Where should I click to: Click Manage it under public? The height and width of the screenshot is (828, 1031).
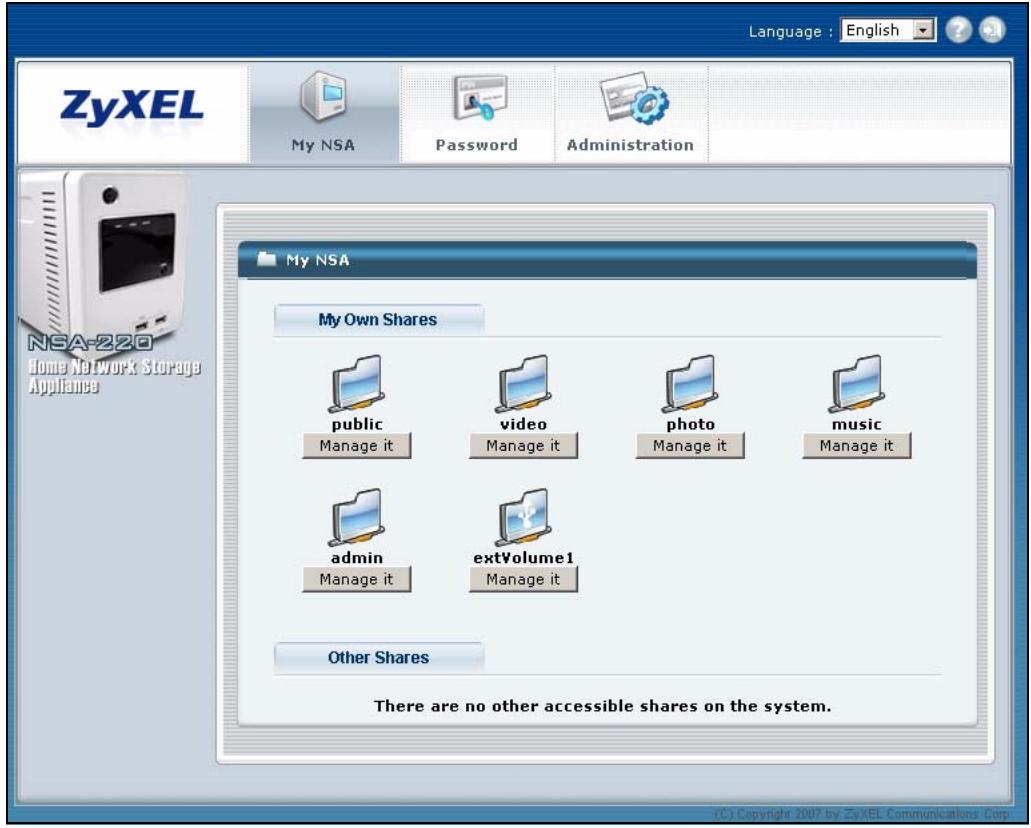(x=356, y=446)
